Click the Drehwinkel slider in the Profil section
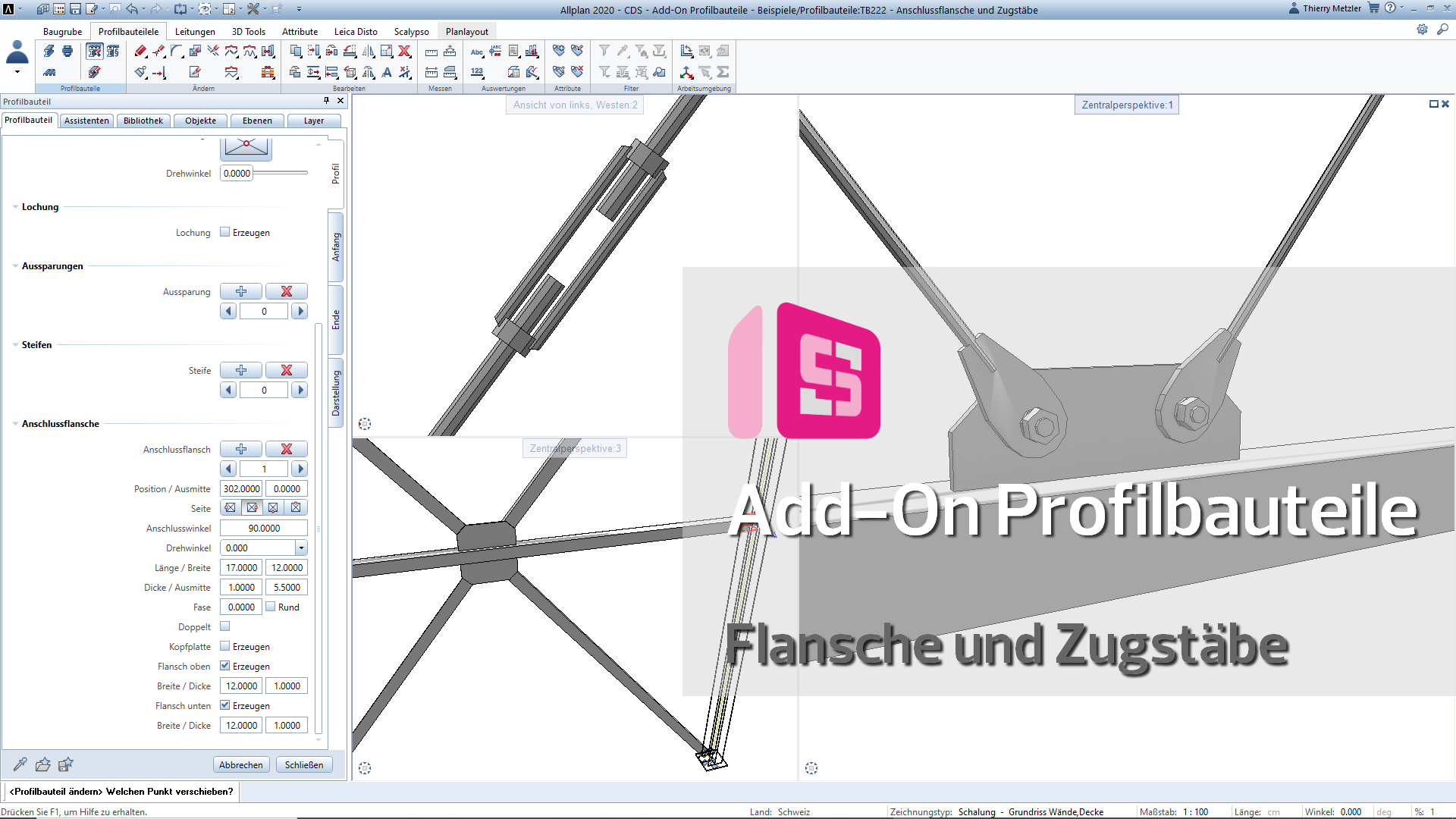 (x=281, y=173)
